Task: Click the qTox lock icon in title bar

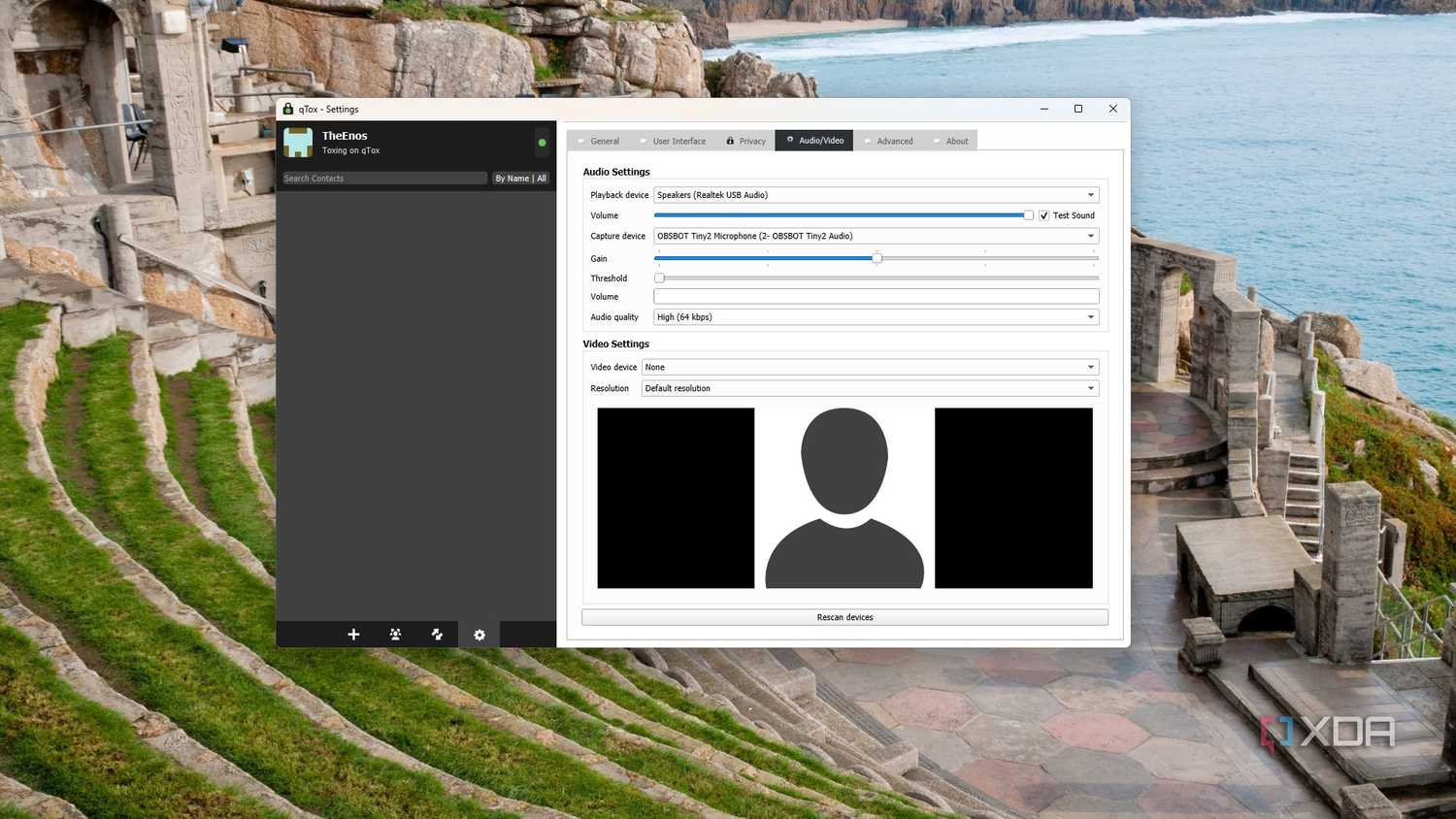Action: coord(287,109)
